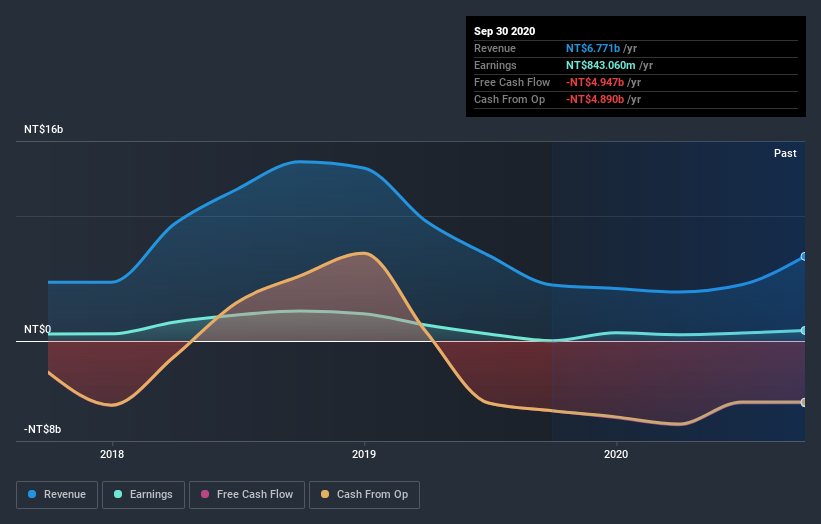
Task: Click the -NT$4.947b free cash flow value
Action: (595, 82)
